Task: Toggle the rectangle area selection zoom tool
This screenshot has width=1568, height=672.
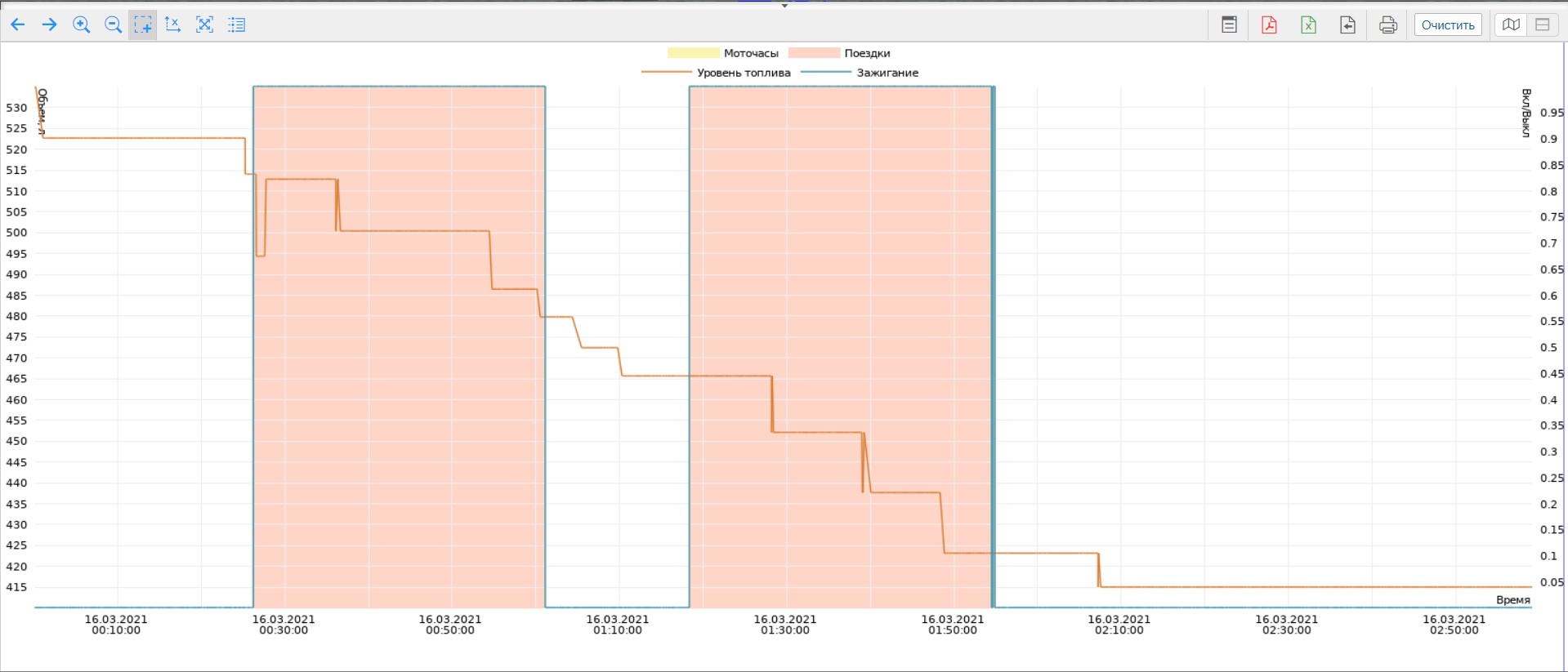Action: tap(142, 24)
